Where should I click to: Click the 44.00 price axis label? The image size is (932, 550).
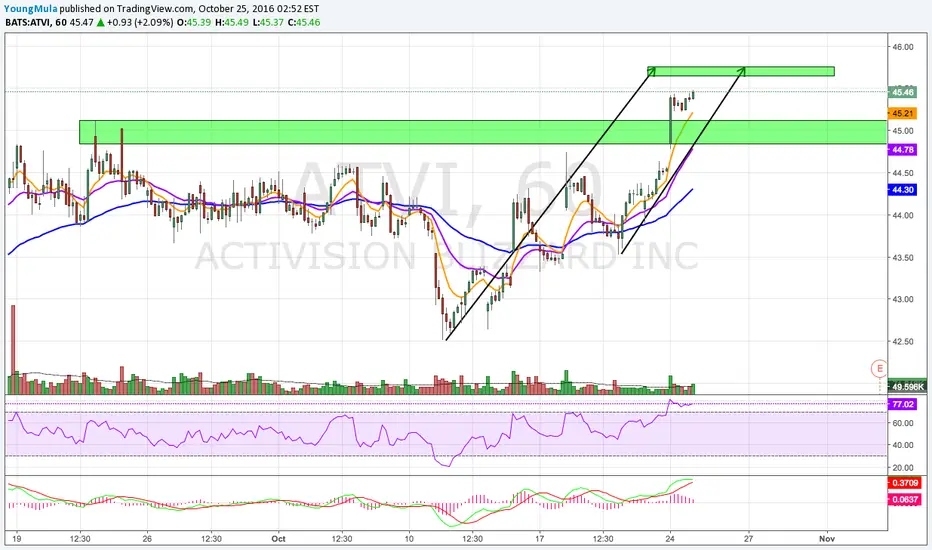pos(903,215)
